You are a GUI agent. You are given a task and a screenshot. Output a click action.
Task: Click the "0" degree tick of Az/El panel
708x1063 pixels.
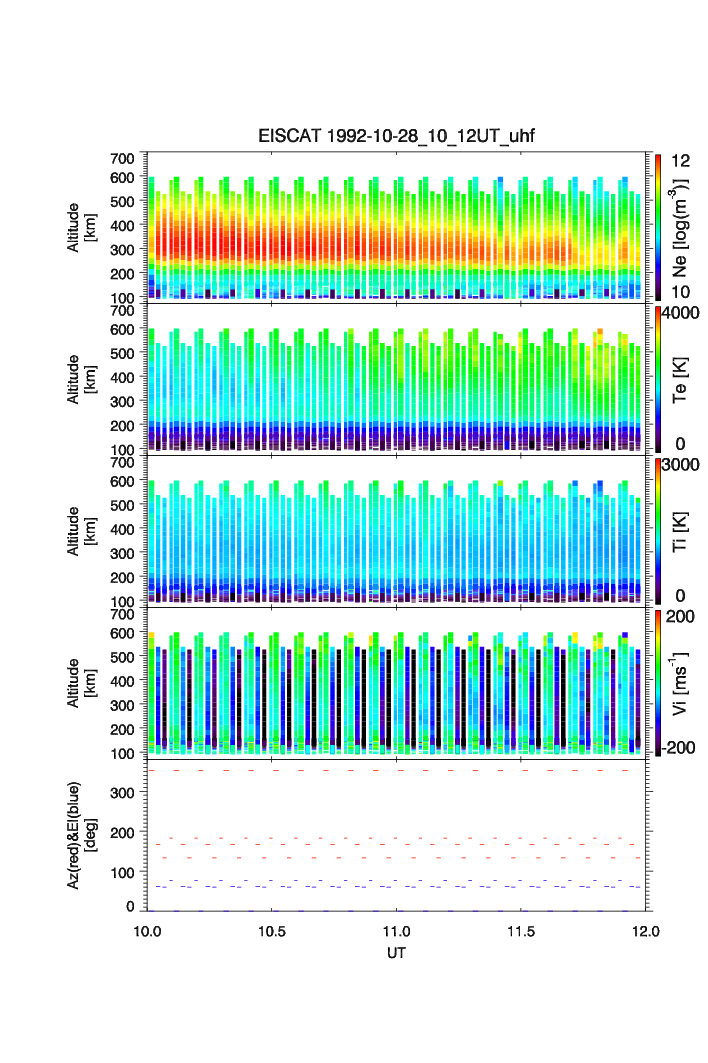click(x=130, y=906)
